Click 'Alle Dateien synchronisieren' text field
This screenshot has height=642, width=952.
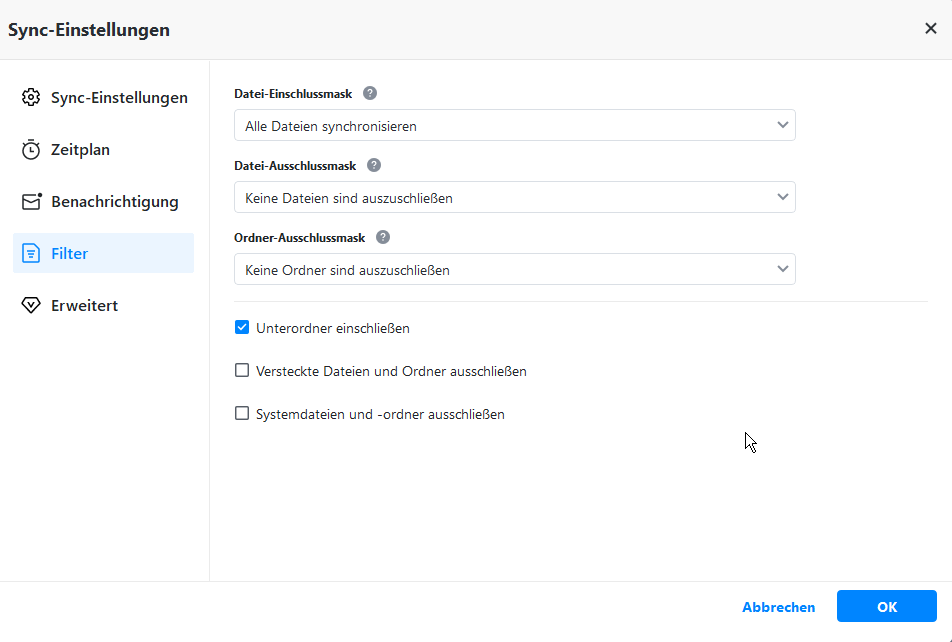500,126
